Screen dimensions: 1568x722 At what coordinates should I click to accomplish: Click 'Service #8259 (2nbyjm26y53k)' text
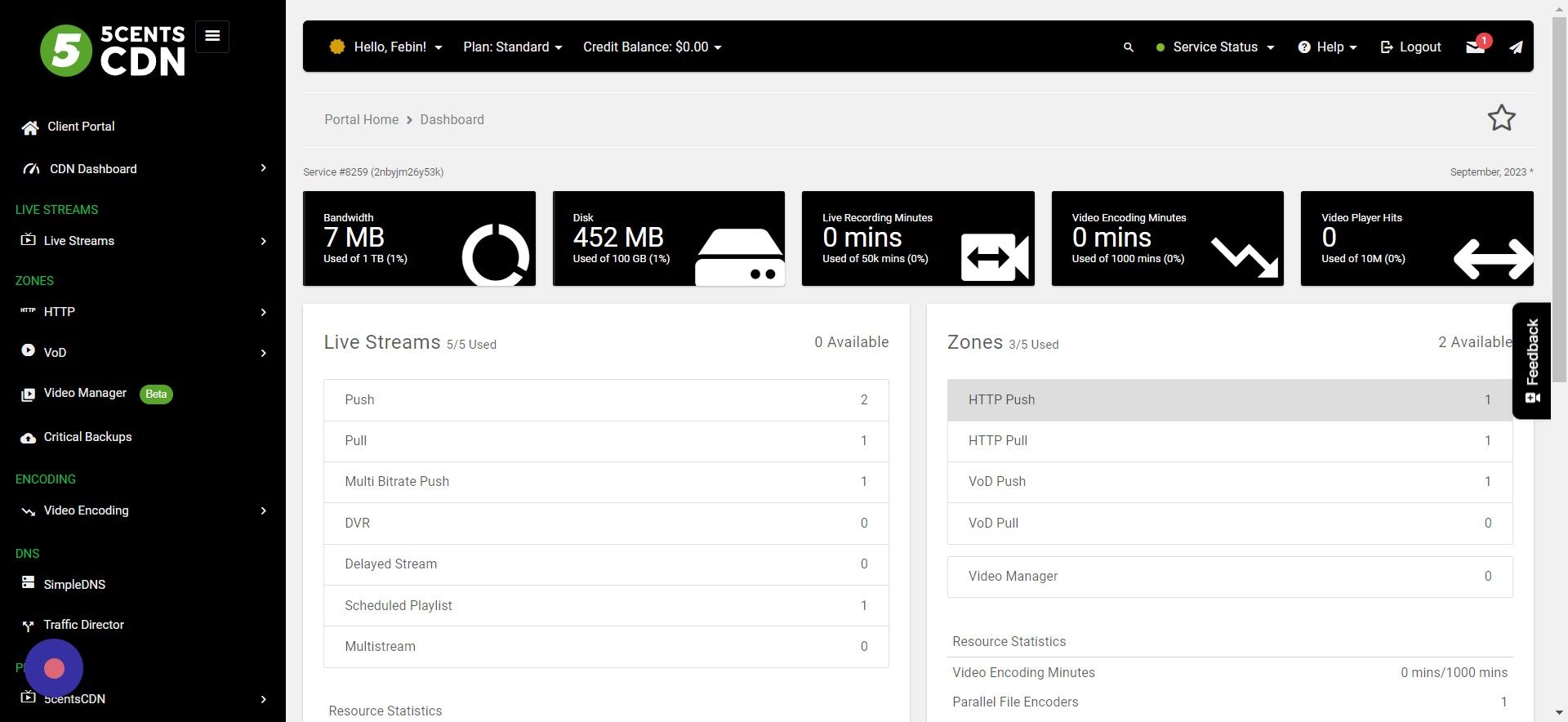click(373, 172)
